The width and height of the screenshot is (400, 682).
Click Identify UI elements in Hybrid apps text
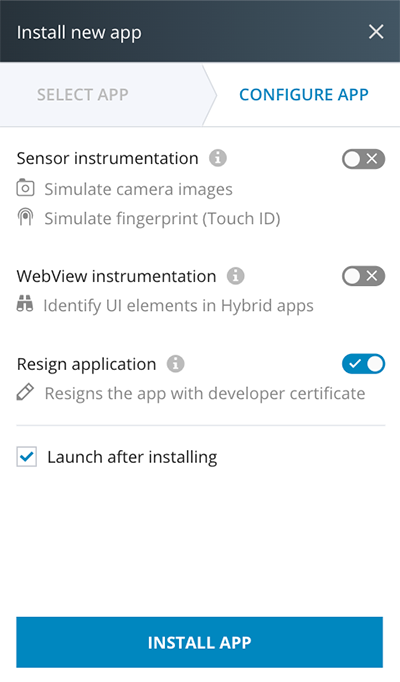pyautogui.click(x=178, y=305)
